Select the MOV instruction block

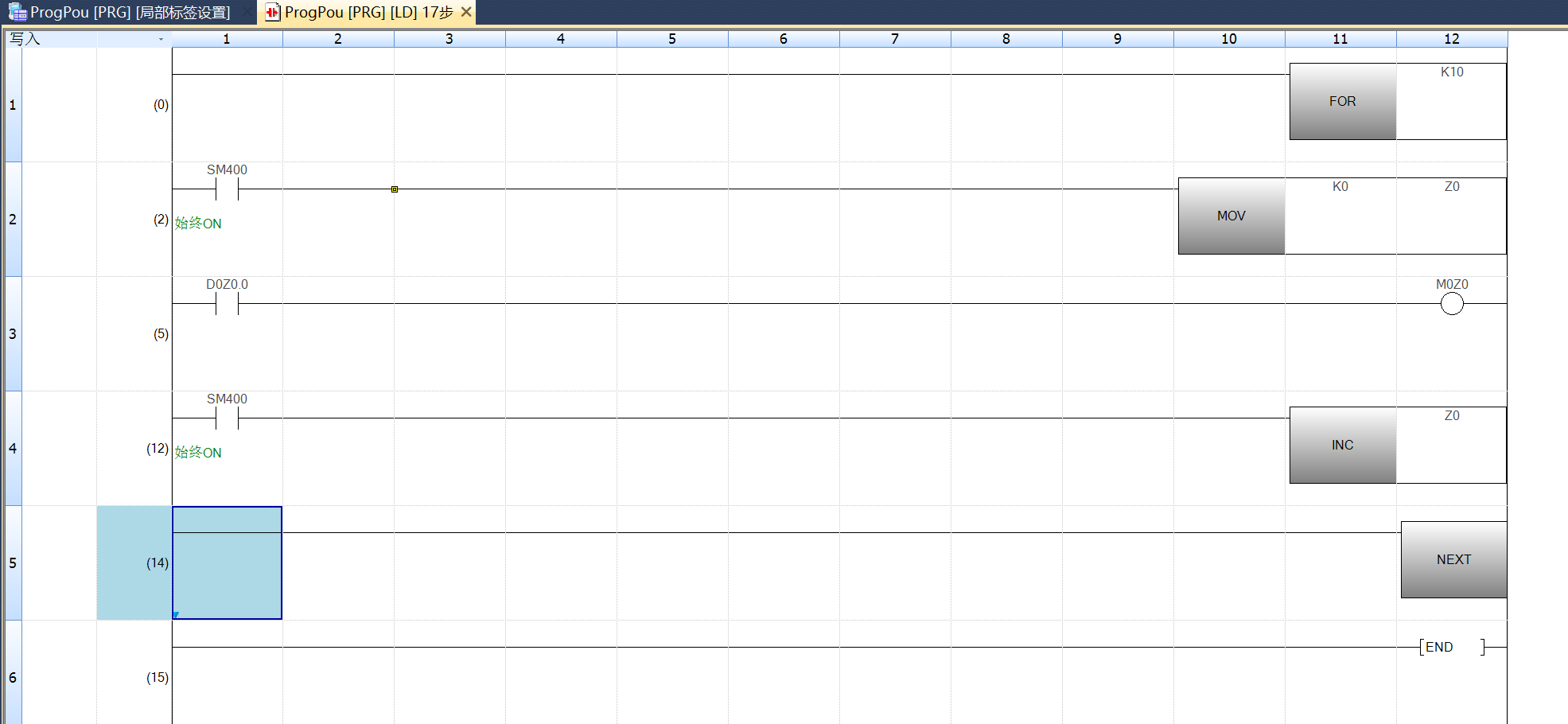(1231, 216)
